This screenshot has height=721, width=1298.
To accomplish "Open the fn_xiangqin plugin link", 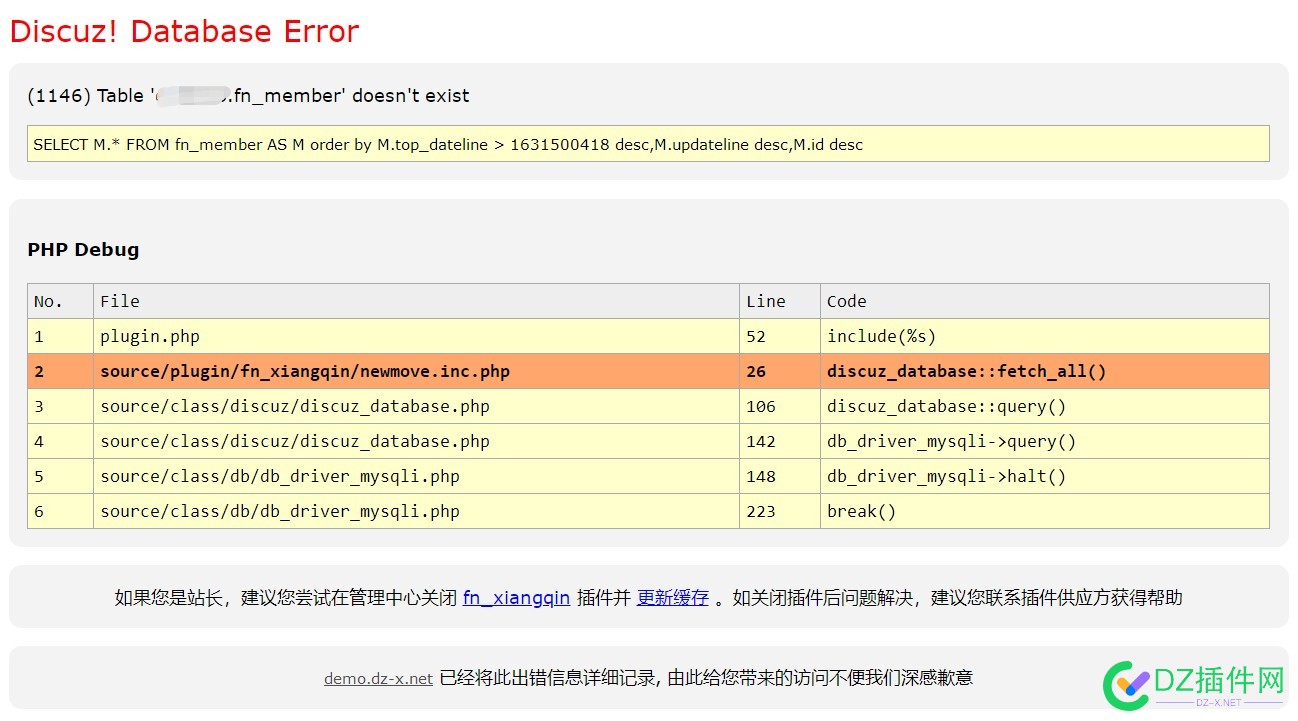I will click(x=516, y=598).
